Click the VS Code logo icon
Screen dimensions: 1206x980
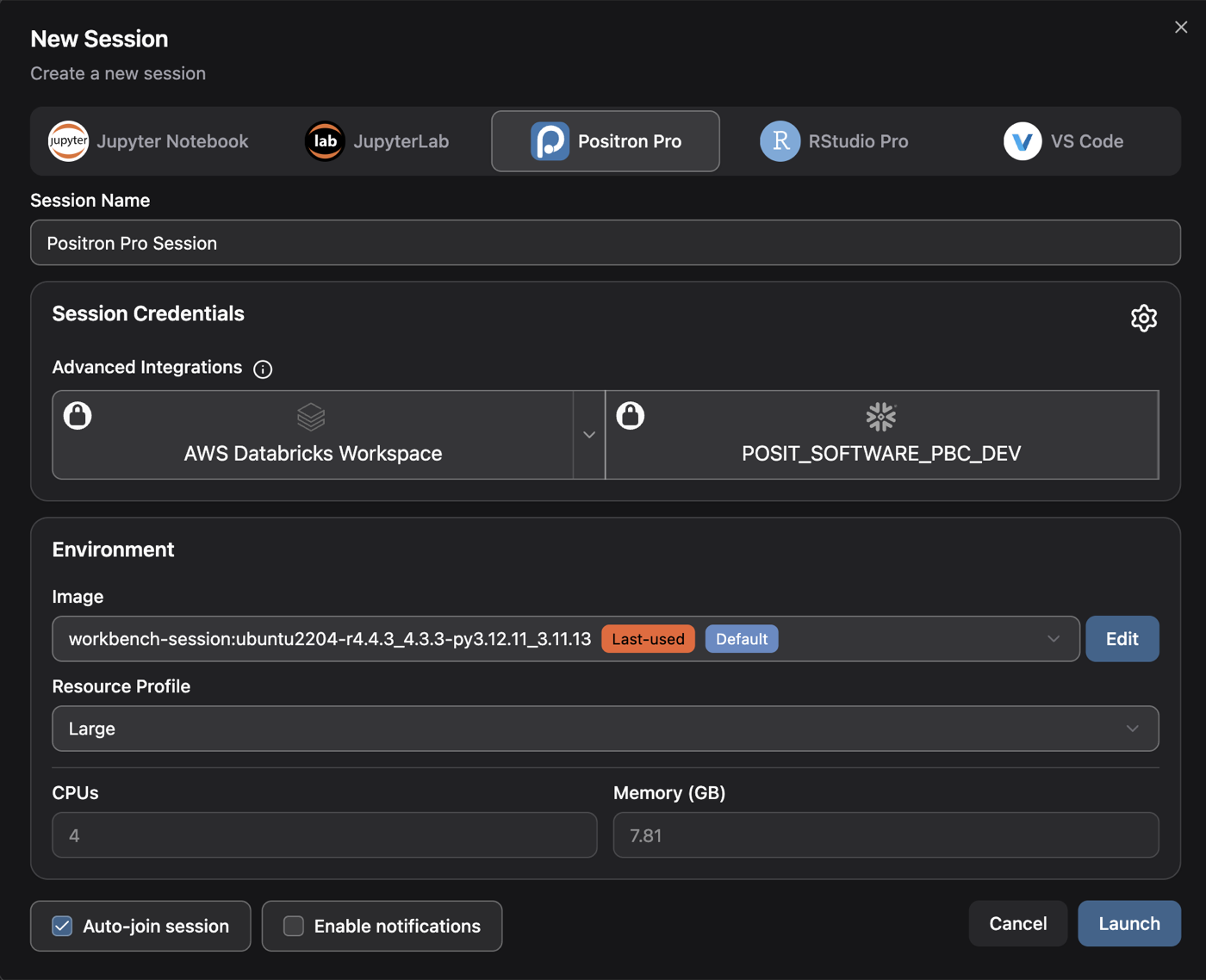point(1023,141)
